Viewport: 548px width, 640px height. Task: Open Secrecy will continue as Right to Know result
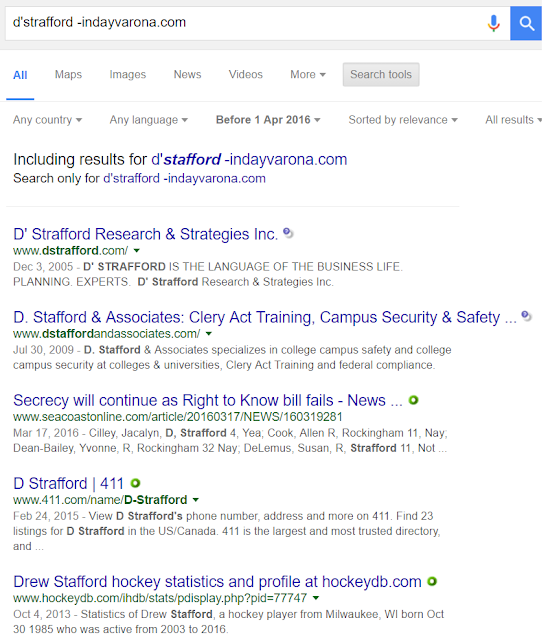[208, 400]
